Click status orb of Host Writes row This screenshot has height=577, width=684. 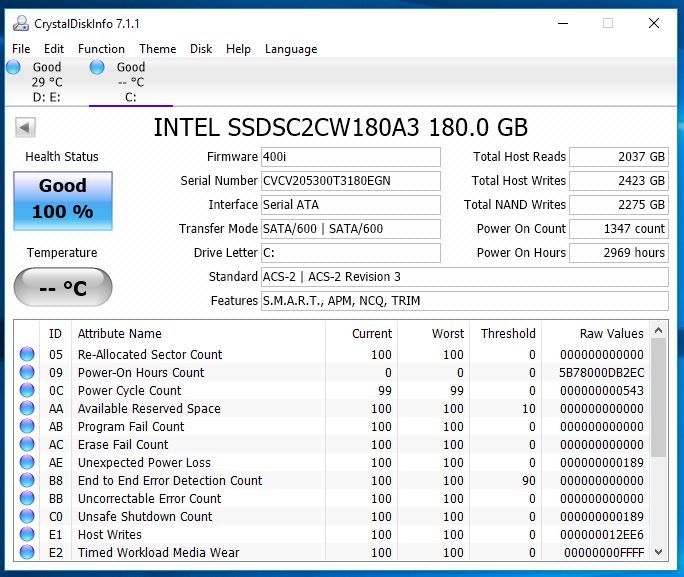[27, 534]
